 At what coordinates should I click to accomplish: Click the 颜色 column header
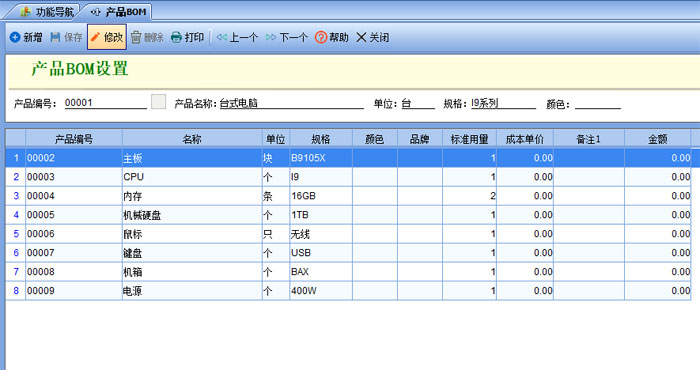tap(375, 139)
